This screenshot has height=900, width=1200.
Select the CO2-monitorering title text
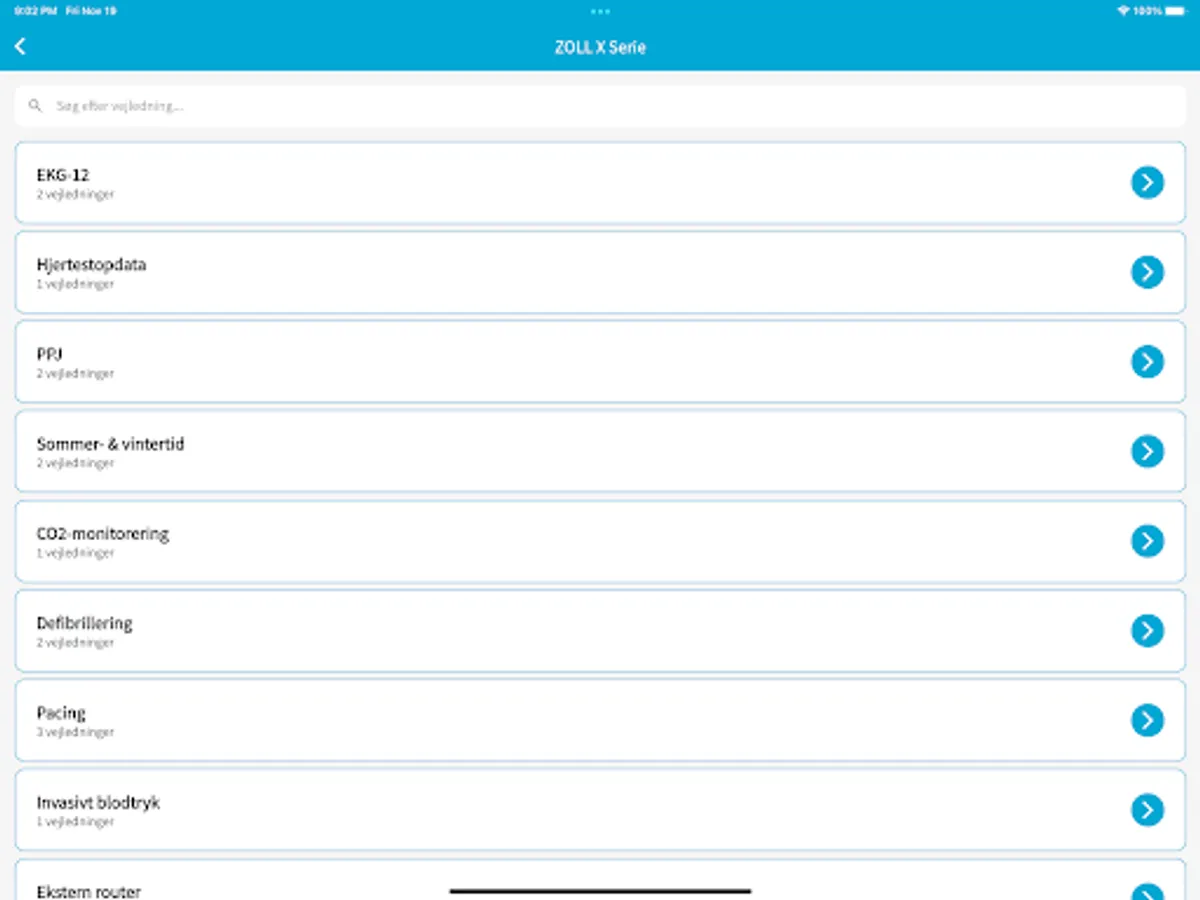(x=103, y=534)
